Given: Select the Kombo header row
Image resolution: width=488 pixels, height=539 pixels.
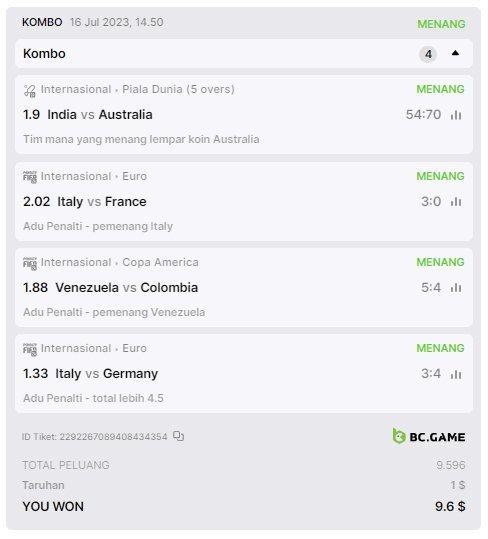Looking at the screenshot, I should 244,54.
